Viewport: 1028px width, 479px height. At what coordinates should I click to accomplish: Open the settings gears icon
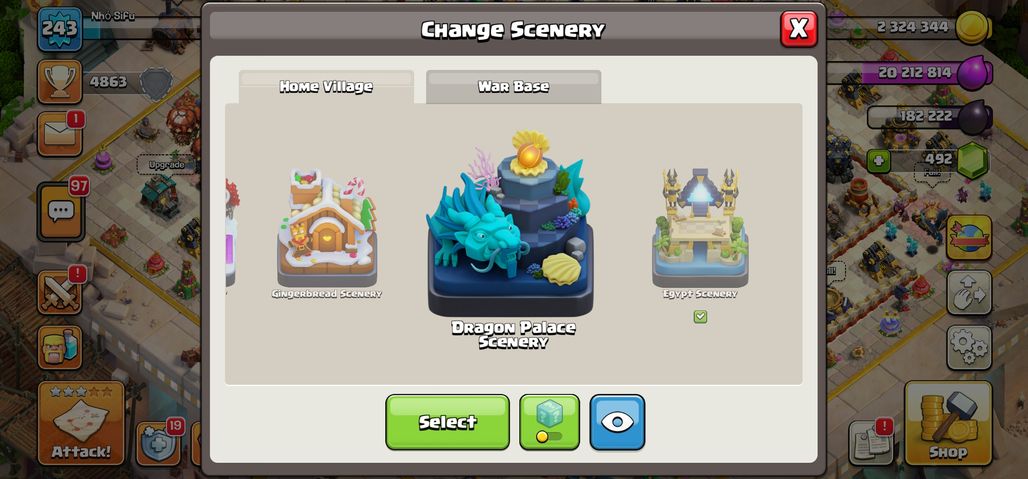[x=969, y=347]
